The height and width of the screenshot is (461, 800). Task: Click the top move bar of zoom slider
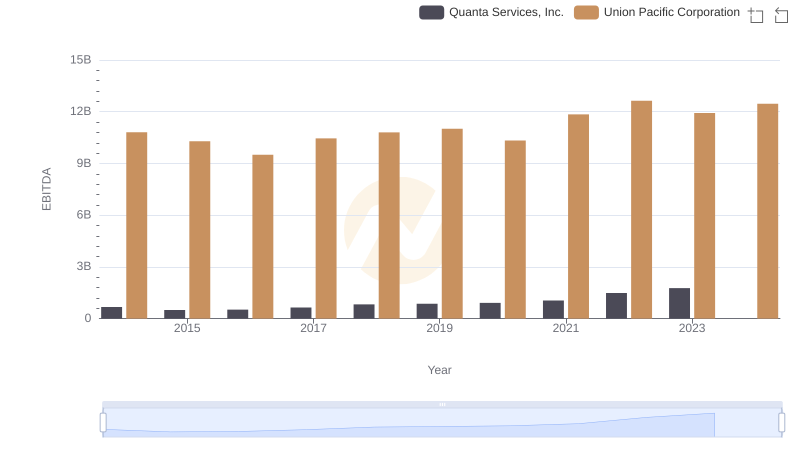click(x=442, y=404)
